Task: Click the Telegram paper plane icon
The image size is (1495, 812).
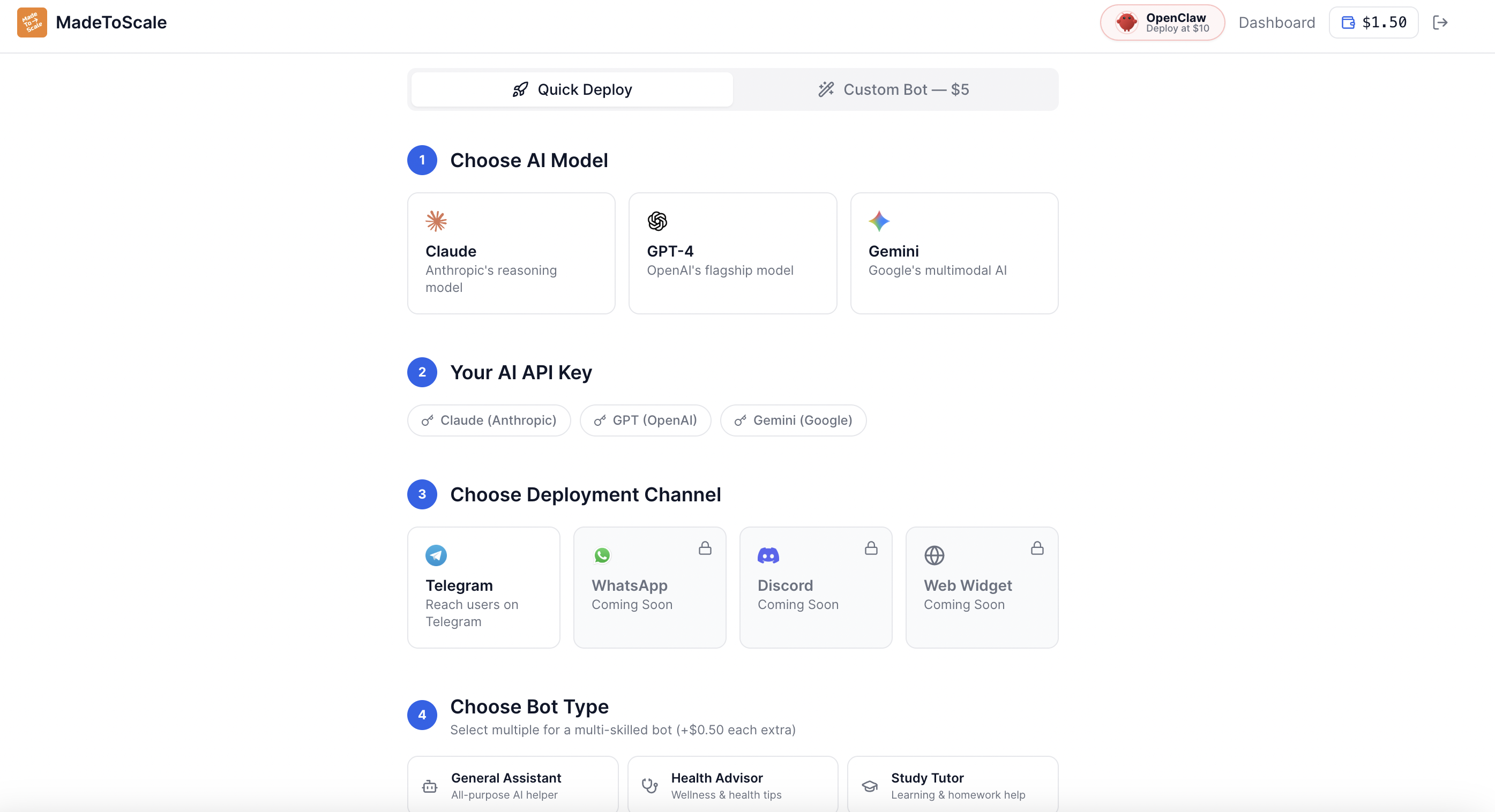Action: click(x=436, y=555)
